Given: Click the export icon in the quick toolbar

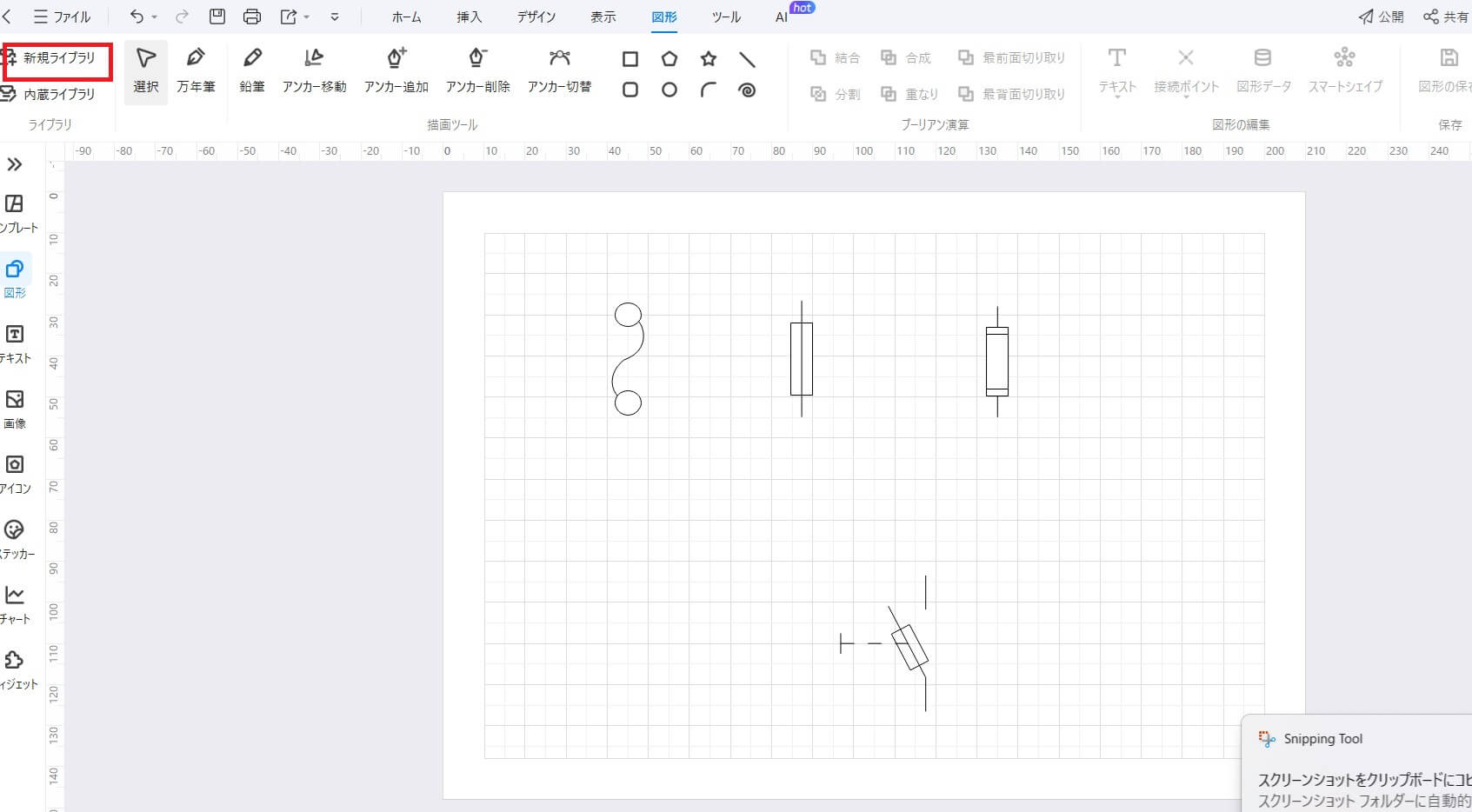Looking at the screenshot, I should tap(289, 17).
